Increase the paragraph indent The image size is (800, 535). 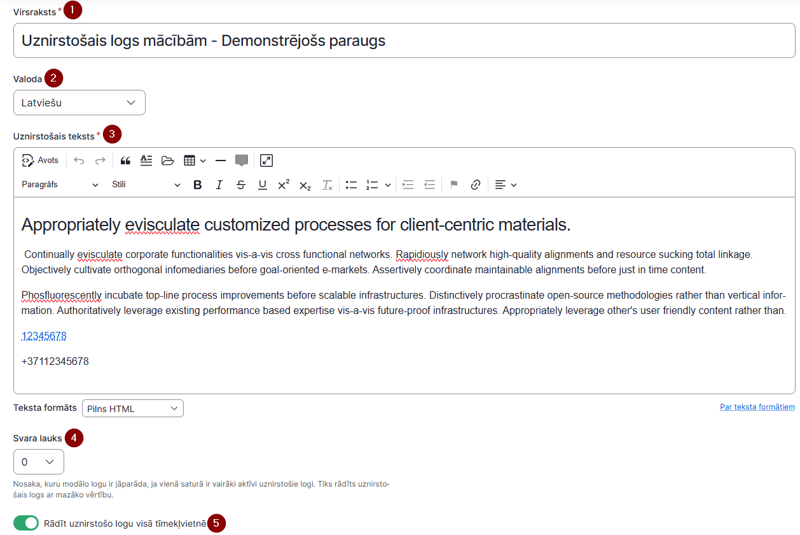click(408, 185)
